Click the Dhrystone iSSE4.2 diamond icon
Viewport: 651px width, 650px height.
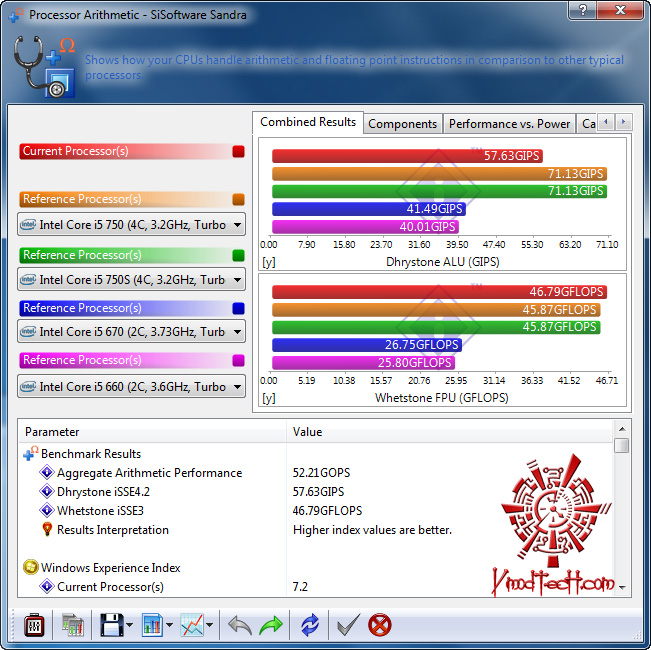click(46, 491)
